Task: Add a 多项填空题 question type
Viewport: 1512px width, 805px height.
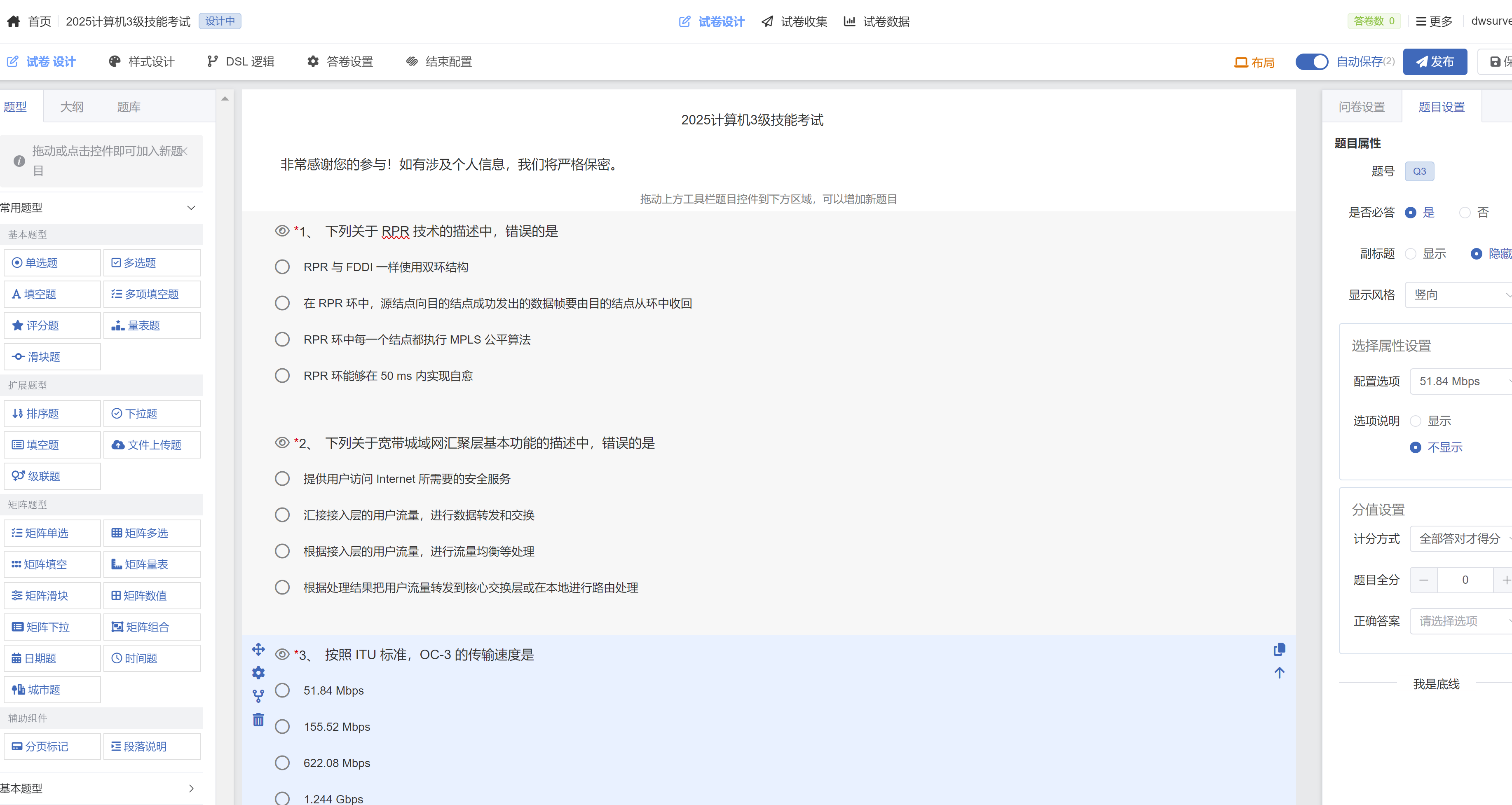Action: [152, 294]
